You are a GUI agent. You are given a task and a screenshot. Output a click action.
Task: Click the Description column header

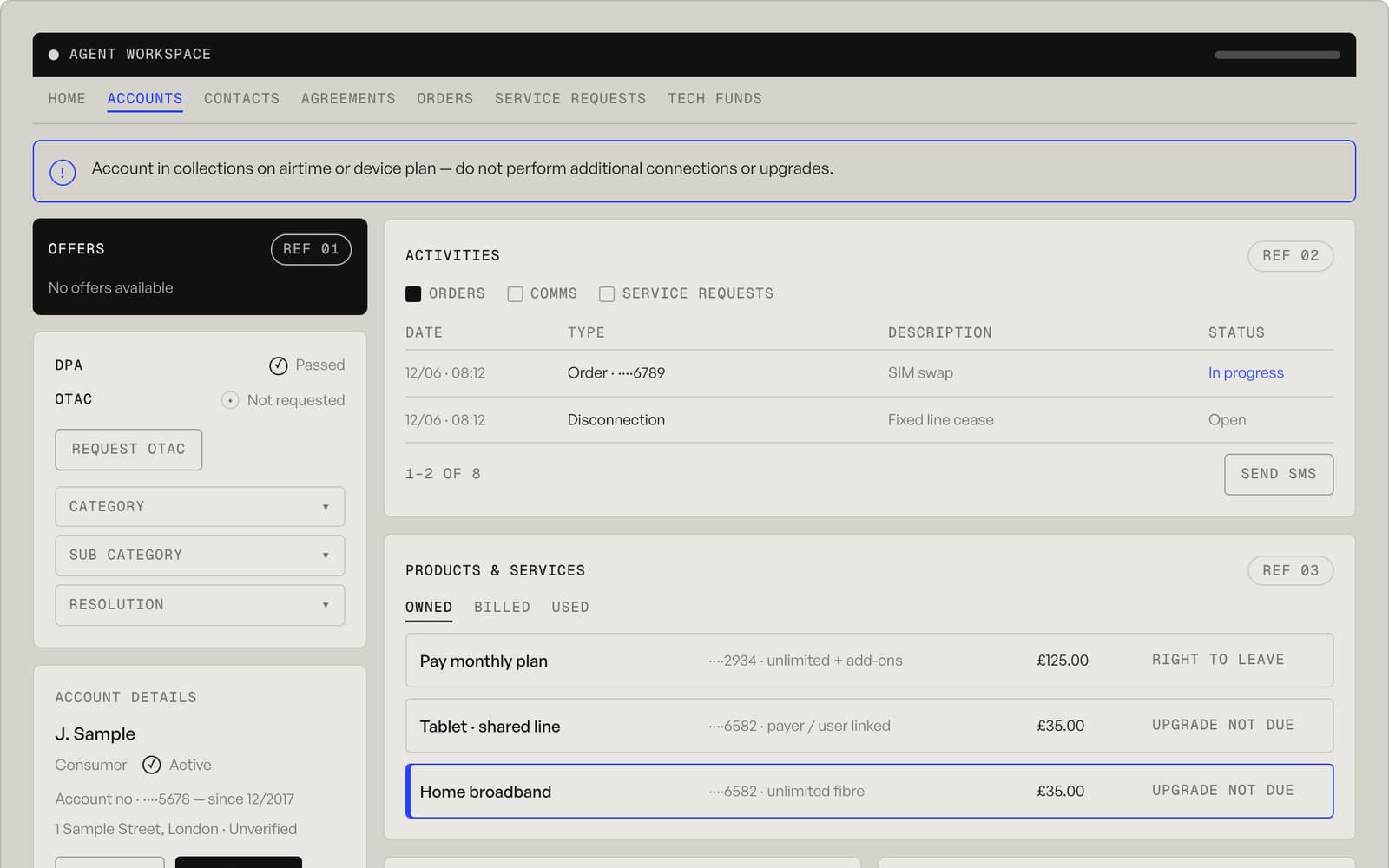[x=939, y=332]
